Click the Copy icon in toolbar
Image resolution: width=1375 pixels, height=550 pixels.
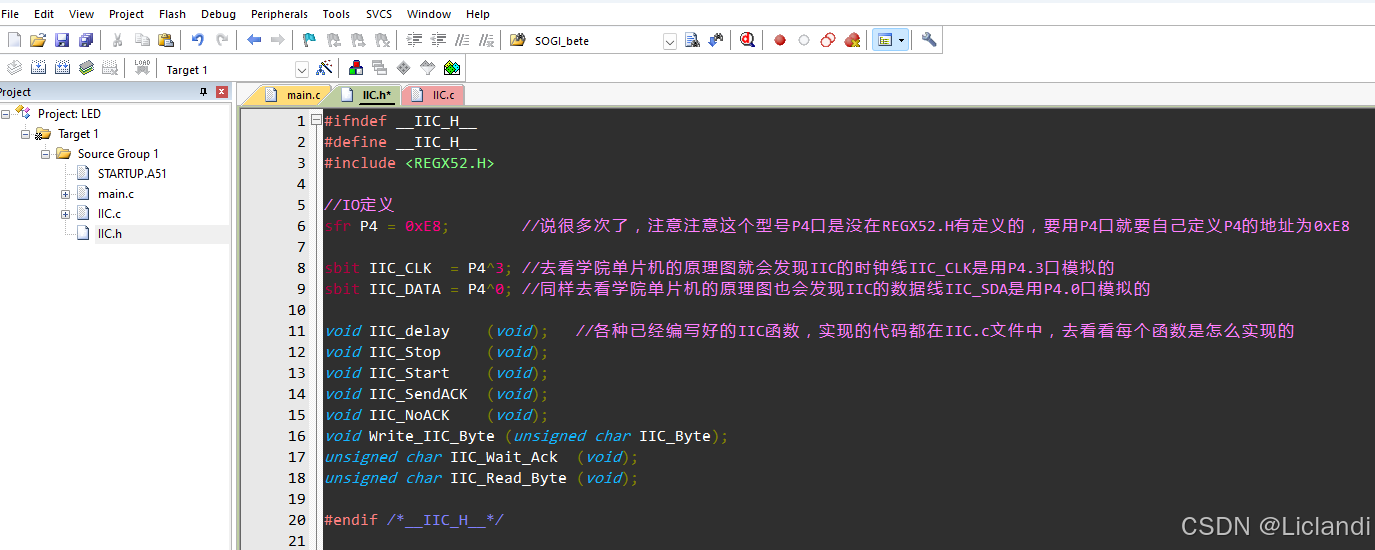coord(142,40)
